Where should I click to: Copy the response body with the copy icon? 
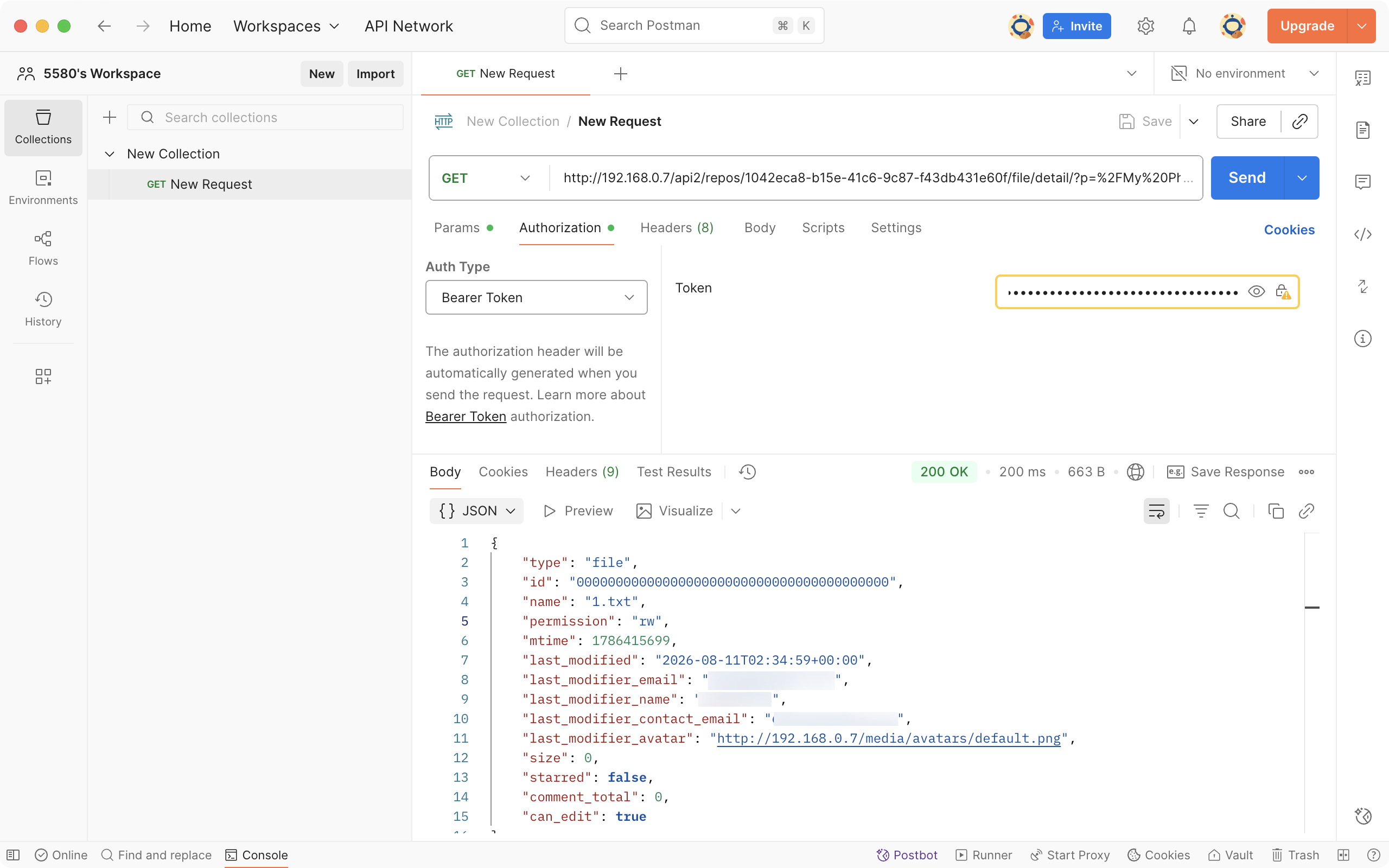[x=1276, y=511]
